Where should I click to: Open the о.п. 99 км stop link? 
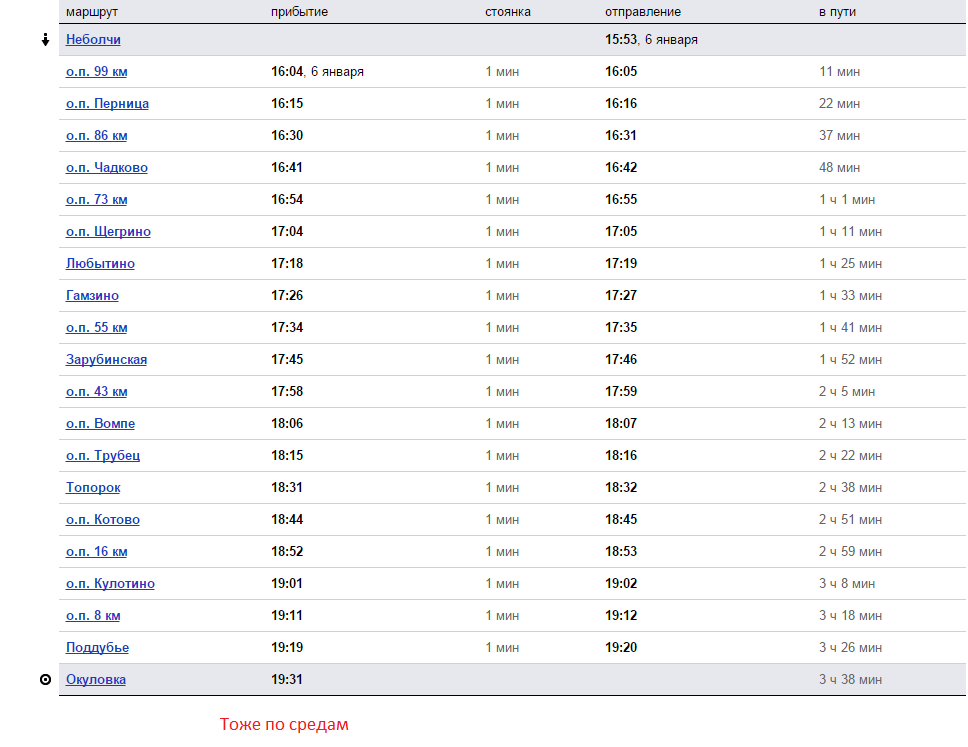[96, 72]
